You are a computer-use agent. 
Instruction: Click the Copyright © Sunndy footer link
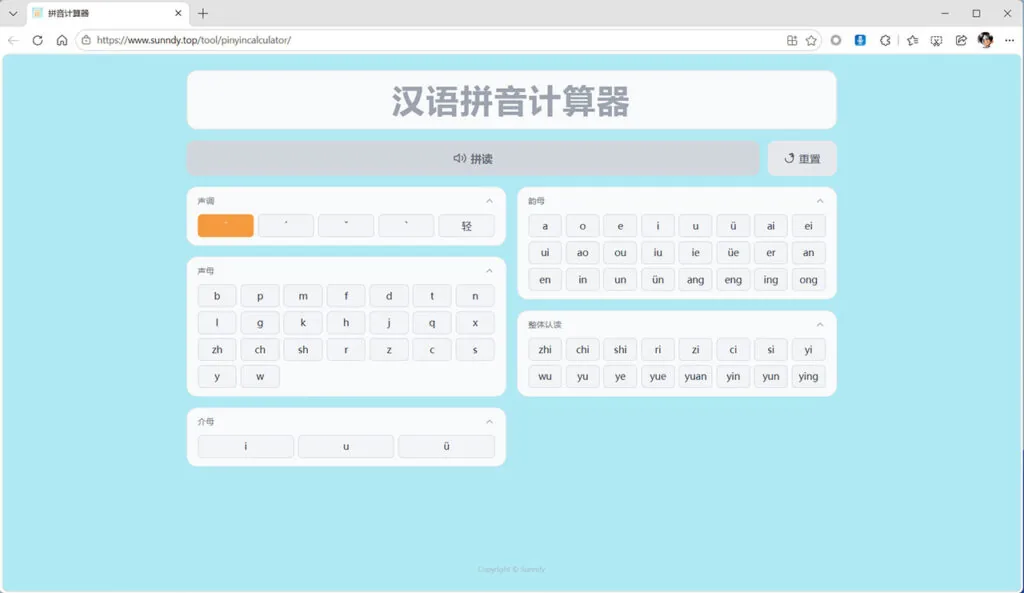[511, 569]
